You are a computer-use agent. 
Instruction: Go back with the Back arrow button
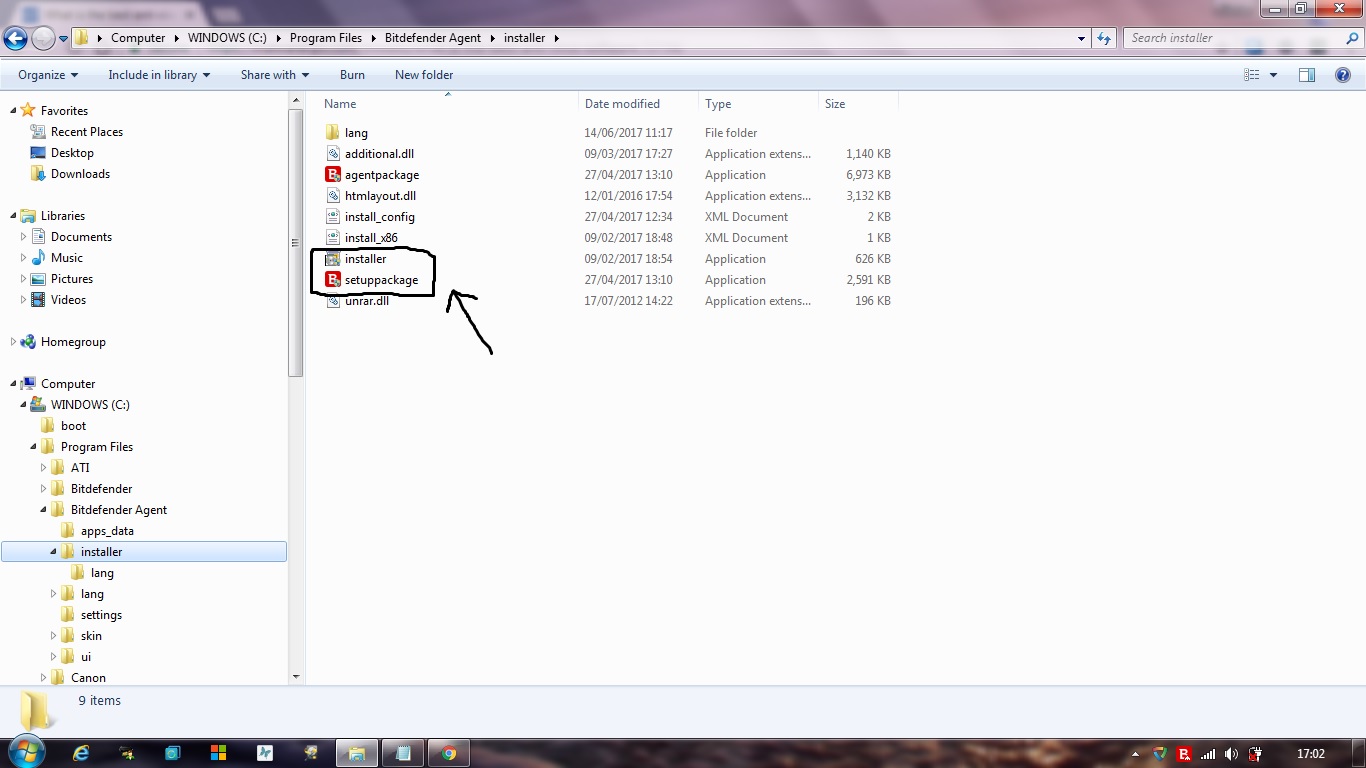pos(15,38)
